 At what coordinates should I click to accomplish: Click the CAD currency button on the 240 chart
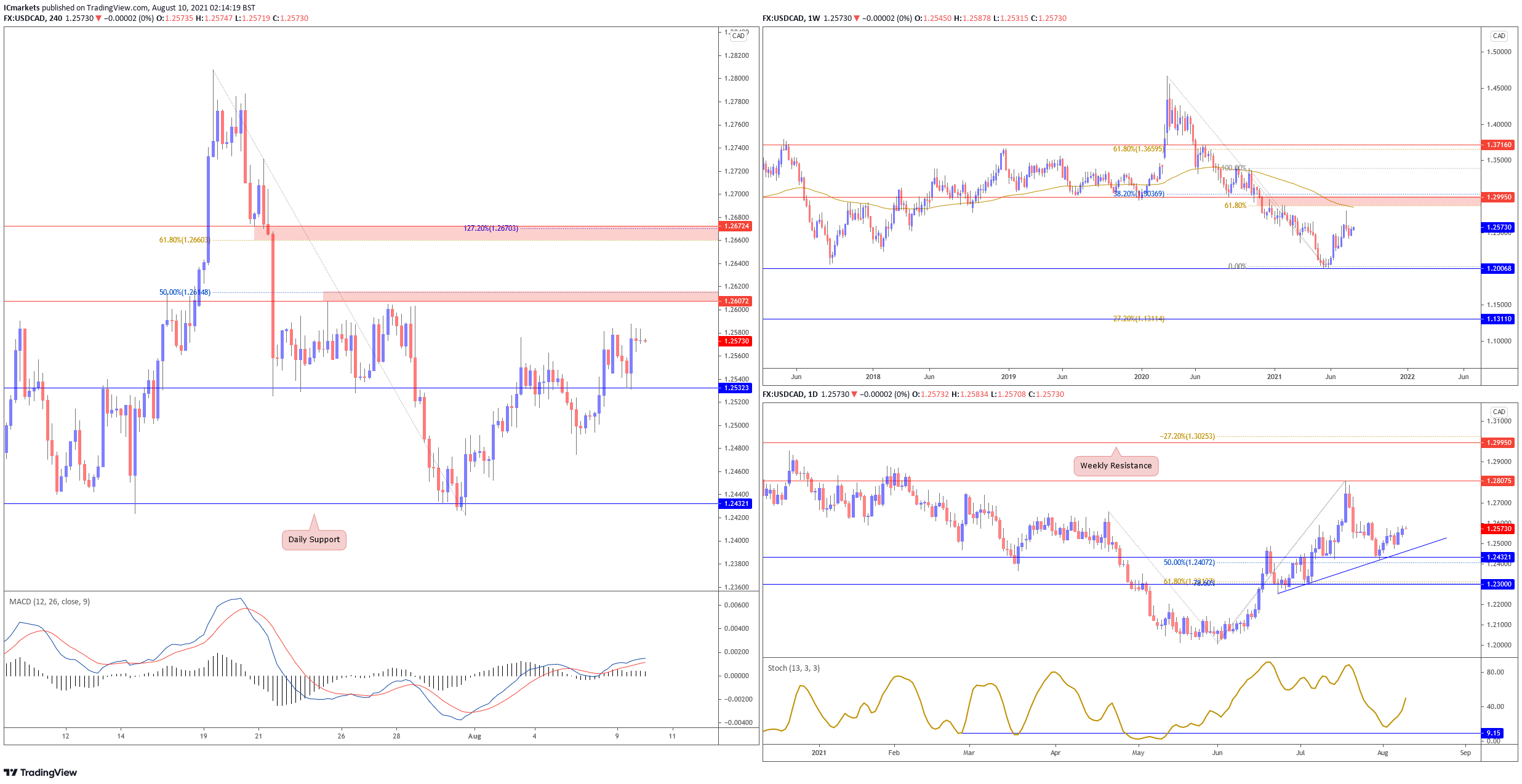(x=738, y=36)
